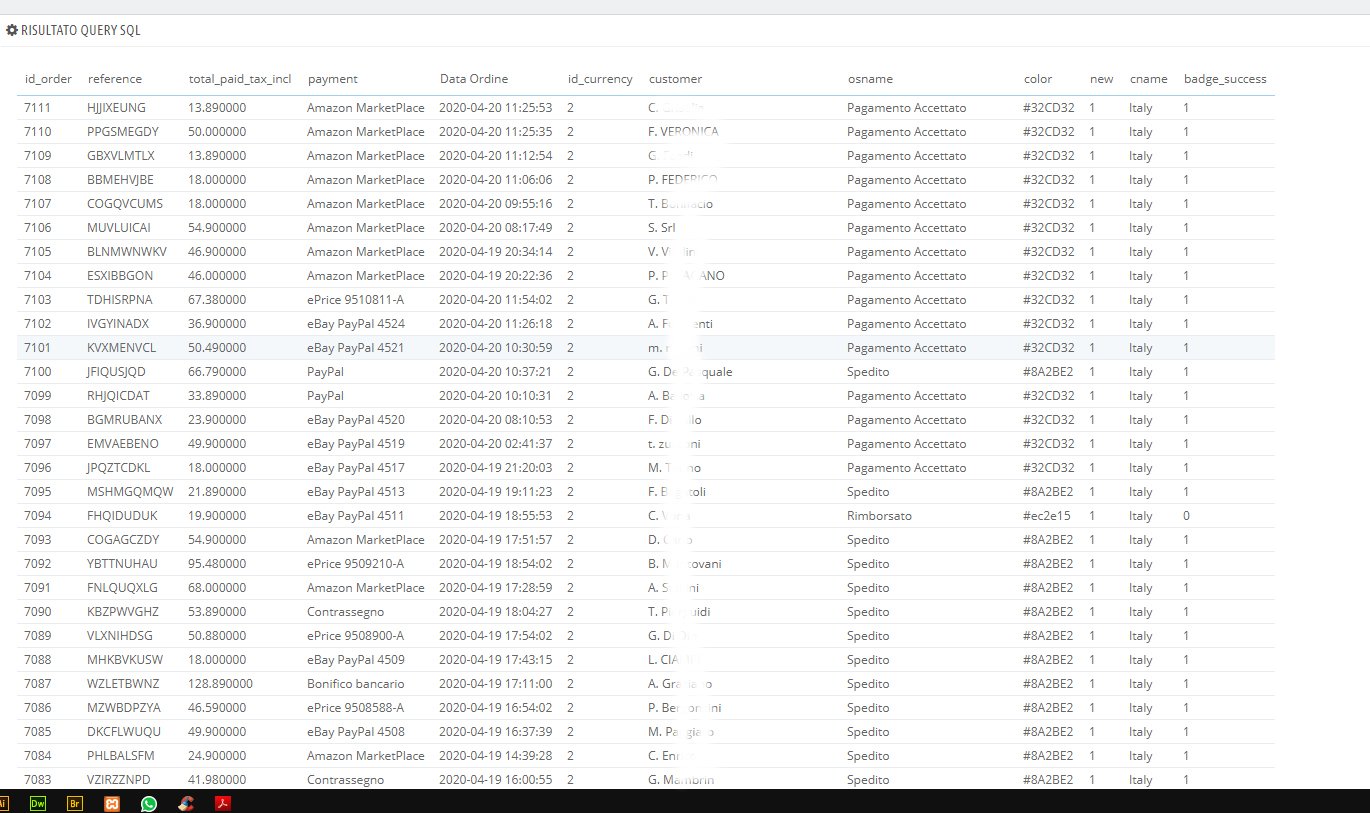
Task: Click reference DKCFLWUQU
Action: pos(124,731)
